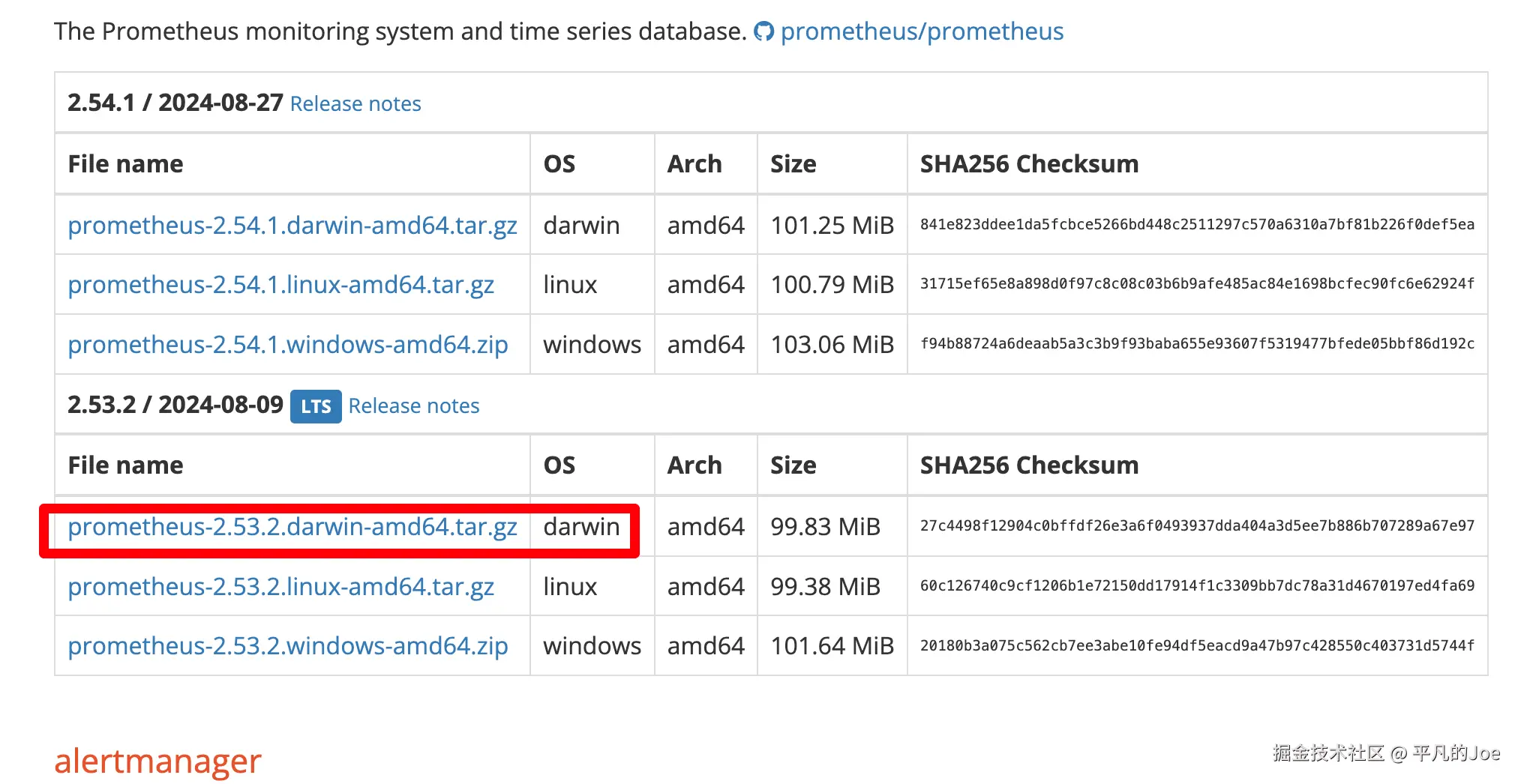Open Release notes for version 2.53.2
This screenshot has width=1521, height=784.
tap(413, 406)
